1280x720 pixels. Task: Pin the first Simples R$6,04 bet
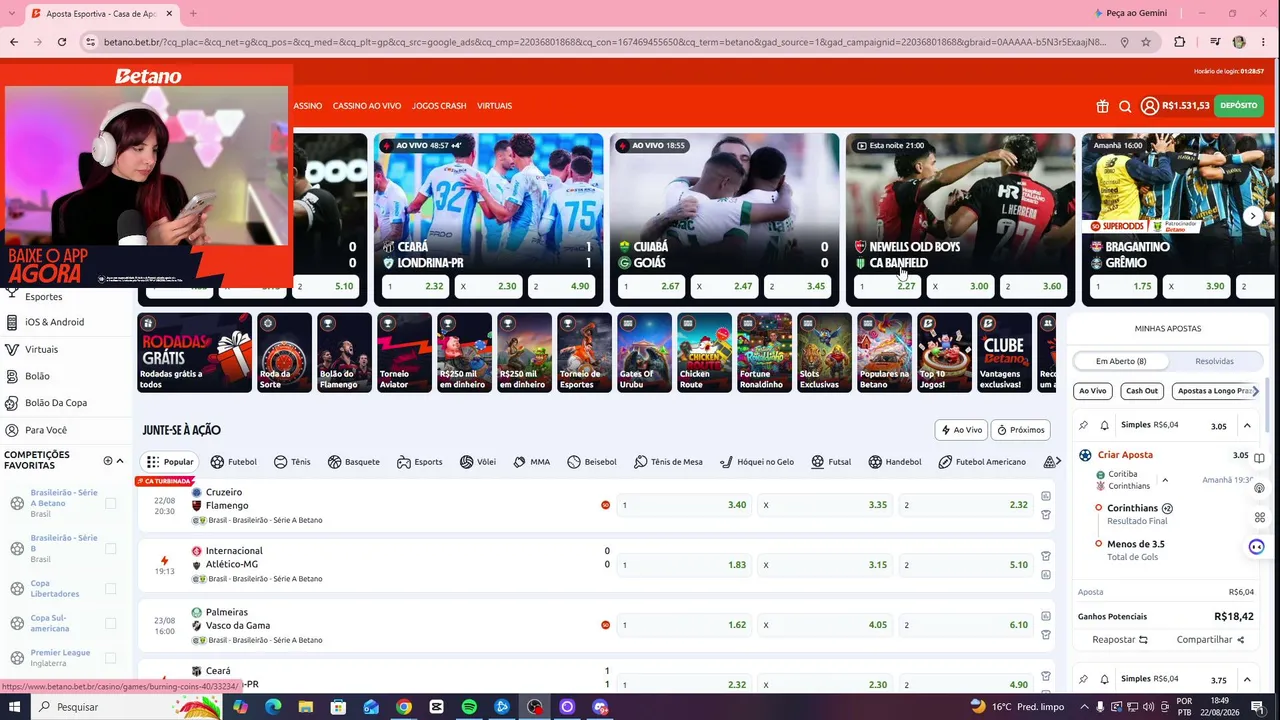[x=1083, y=425]
